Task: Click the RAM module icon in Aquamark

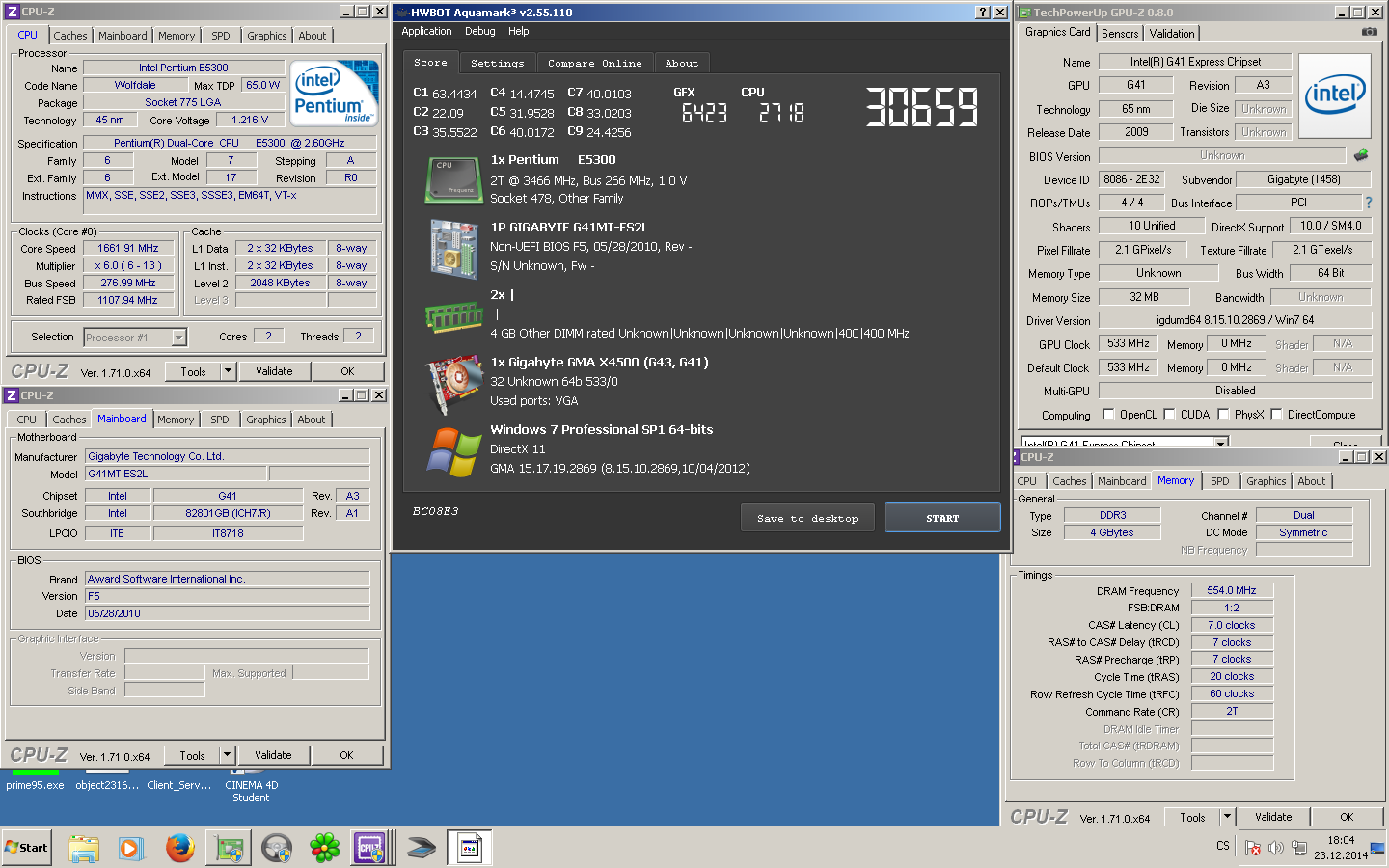Action: coord(453,315)
